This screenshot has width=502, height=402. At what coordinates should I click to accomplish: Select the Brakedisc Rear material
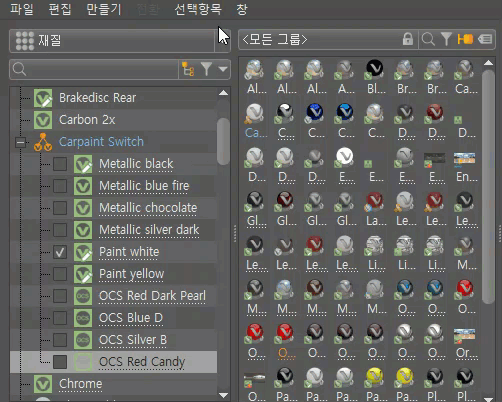coord(97,98)
